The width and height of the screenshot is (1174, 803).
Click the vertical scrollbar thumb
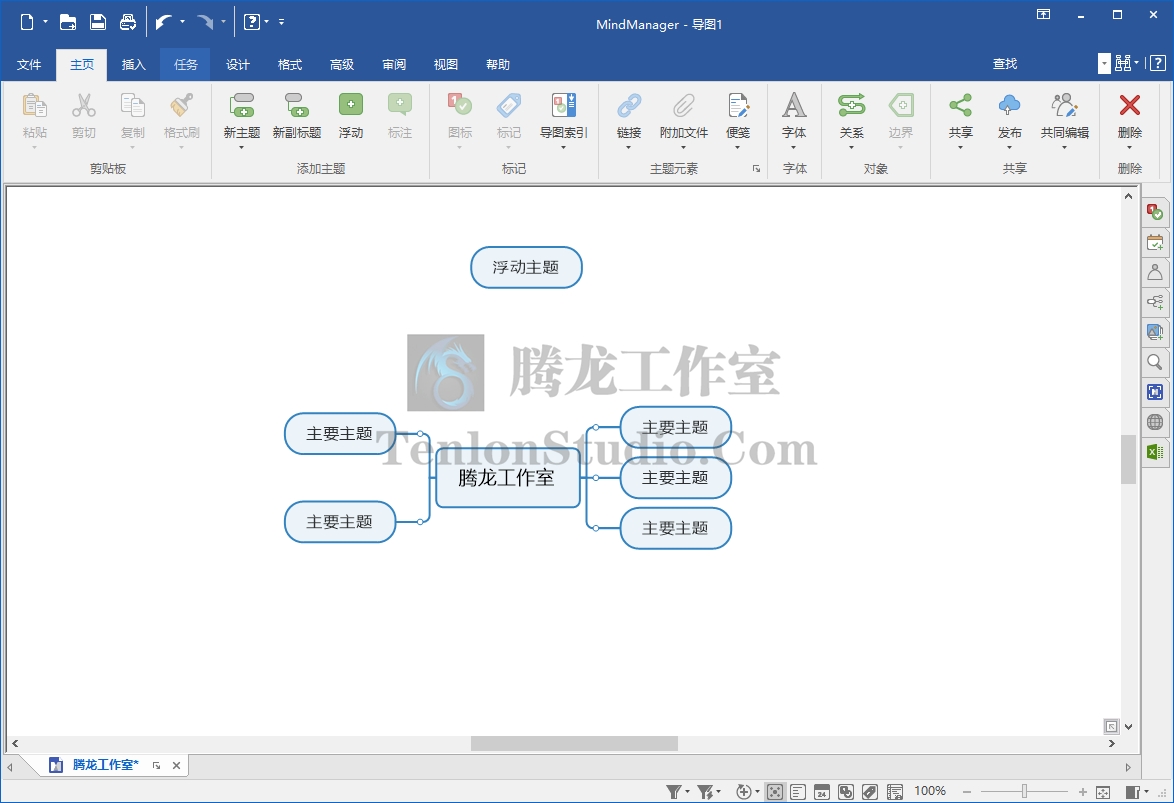(1128, 459)
